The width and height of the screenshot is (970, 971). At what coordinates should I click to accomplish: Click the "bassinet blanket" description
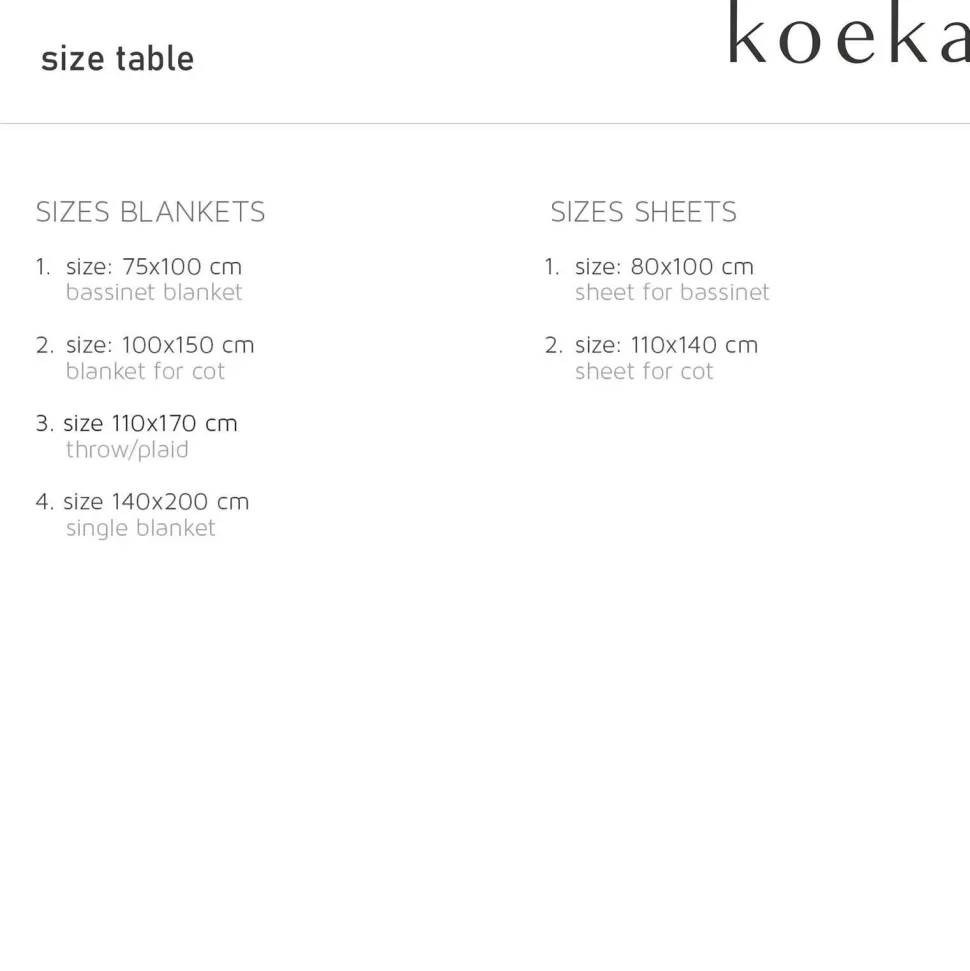pyautogui.click(x=154, y=292)
